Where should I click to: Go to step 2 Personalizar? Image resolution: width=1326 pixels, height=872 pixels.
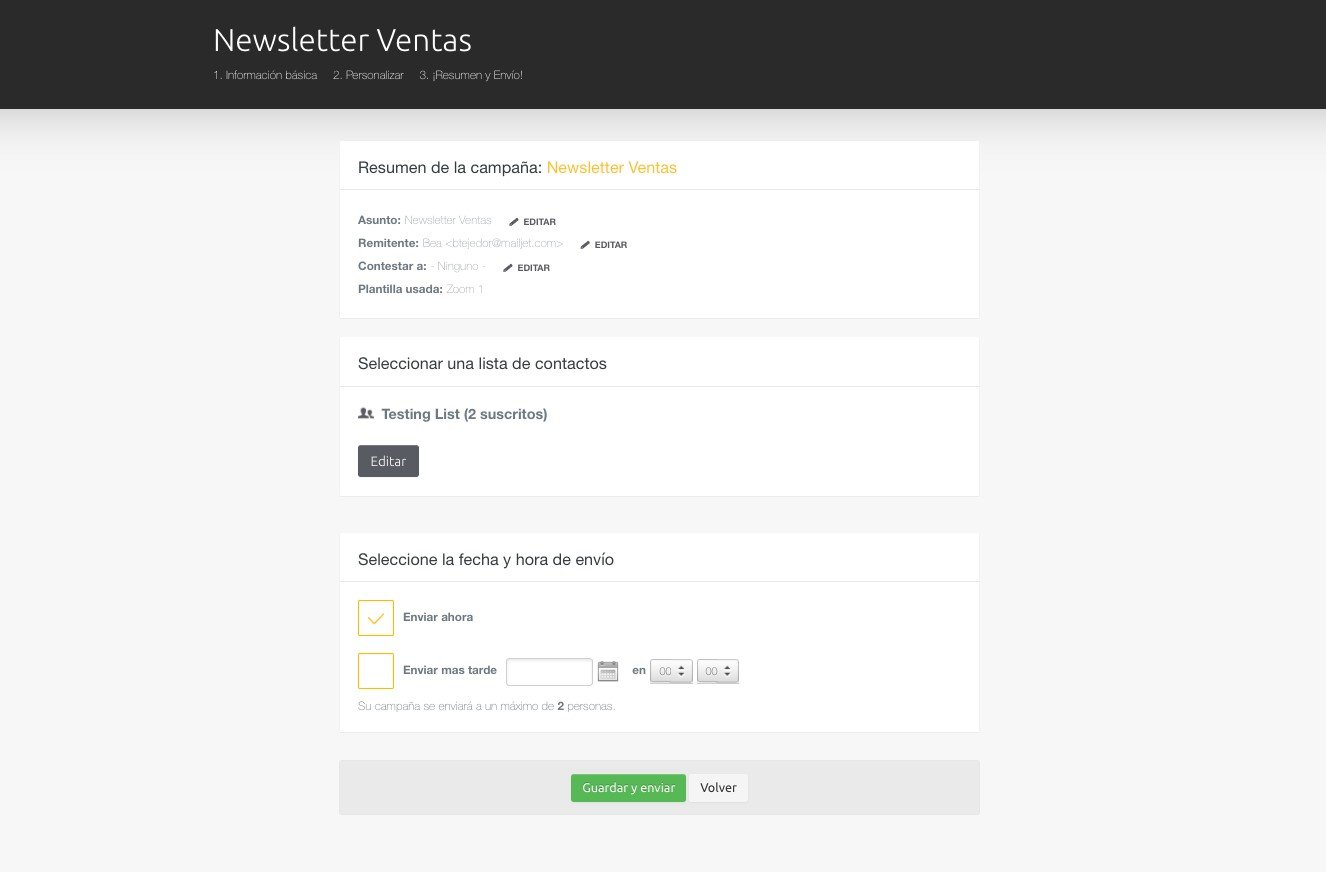click(368, 75)
